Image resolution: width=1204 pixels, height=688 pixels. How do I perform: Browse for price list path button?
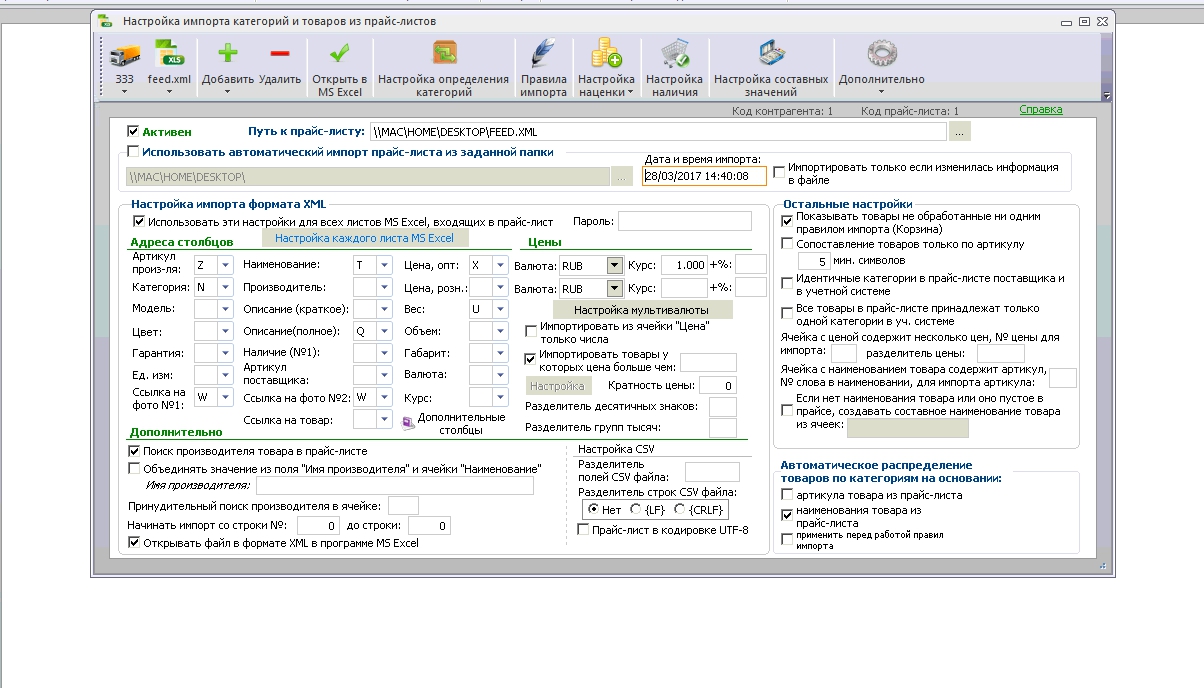pyautogui.click(x=959, y=131)
